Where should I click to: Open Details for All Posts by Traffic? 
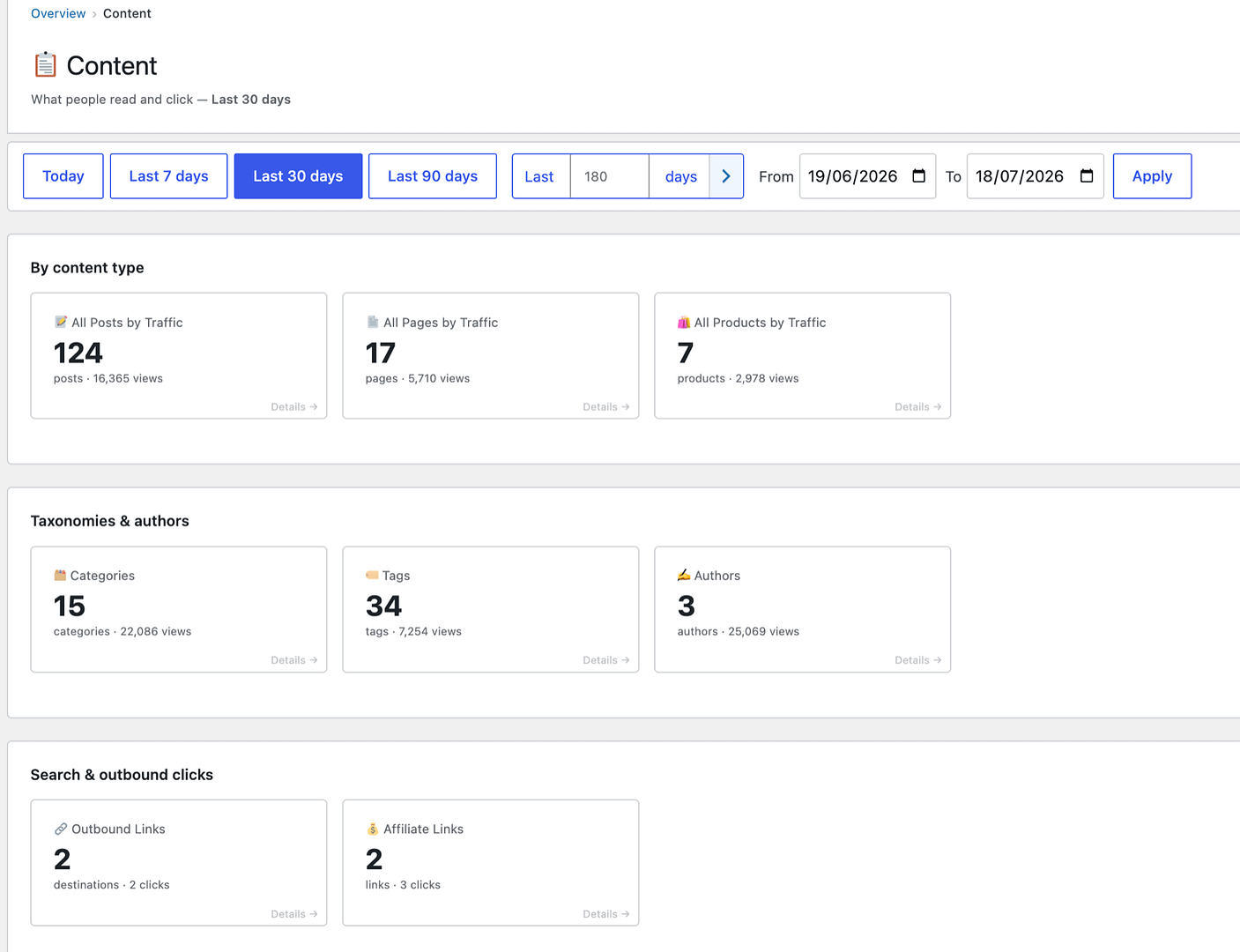point(294,406)
